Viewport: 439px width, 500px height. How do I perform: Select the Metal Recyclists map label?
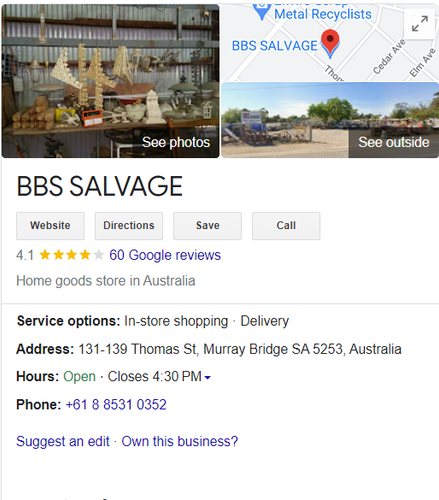point(322,14)
